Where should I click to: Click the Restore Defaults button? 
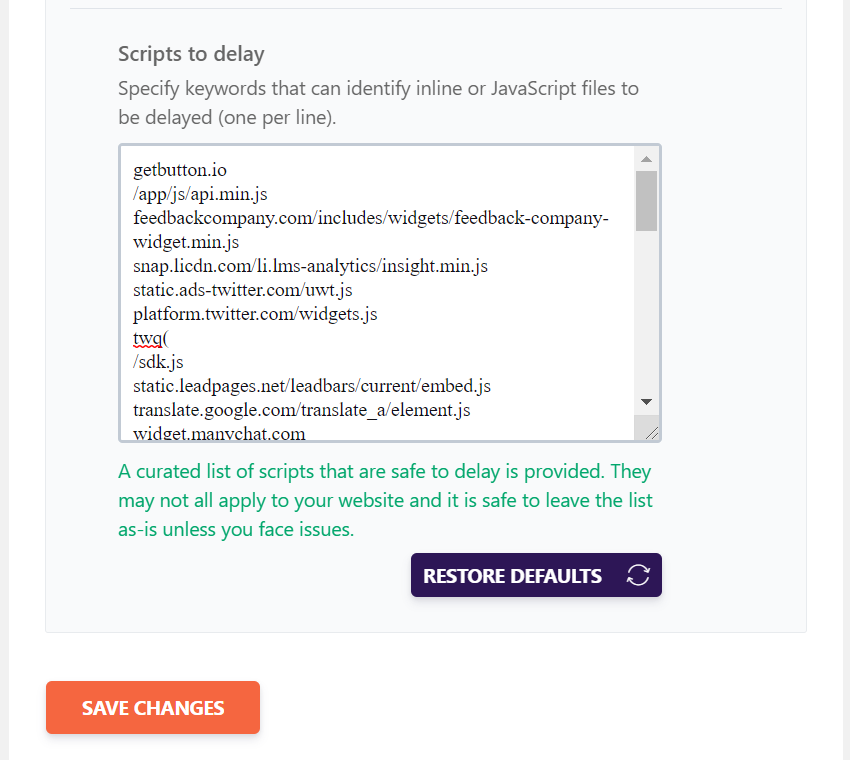coord(536,575)
